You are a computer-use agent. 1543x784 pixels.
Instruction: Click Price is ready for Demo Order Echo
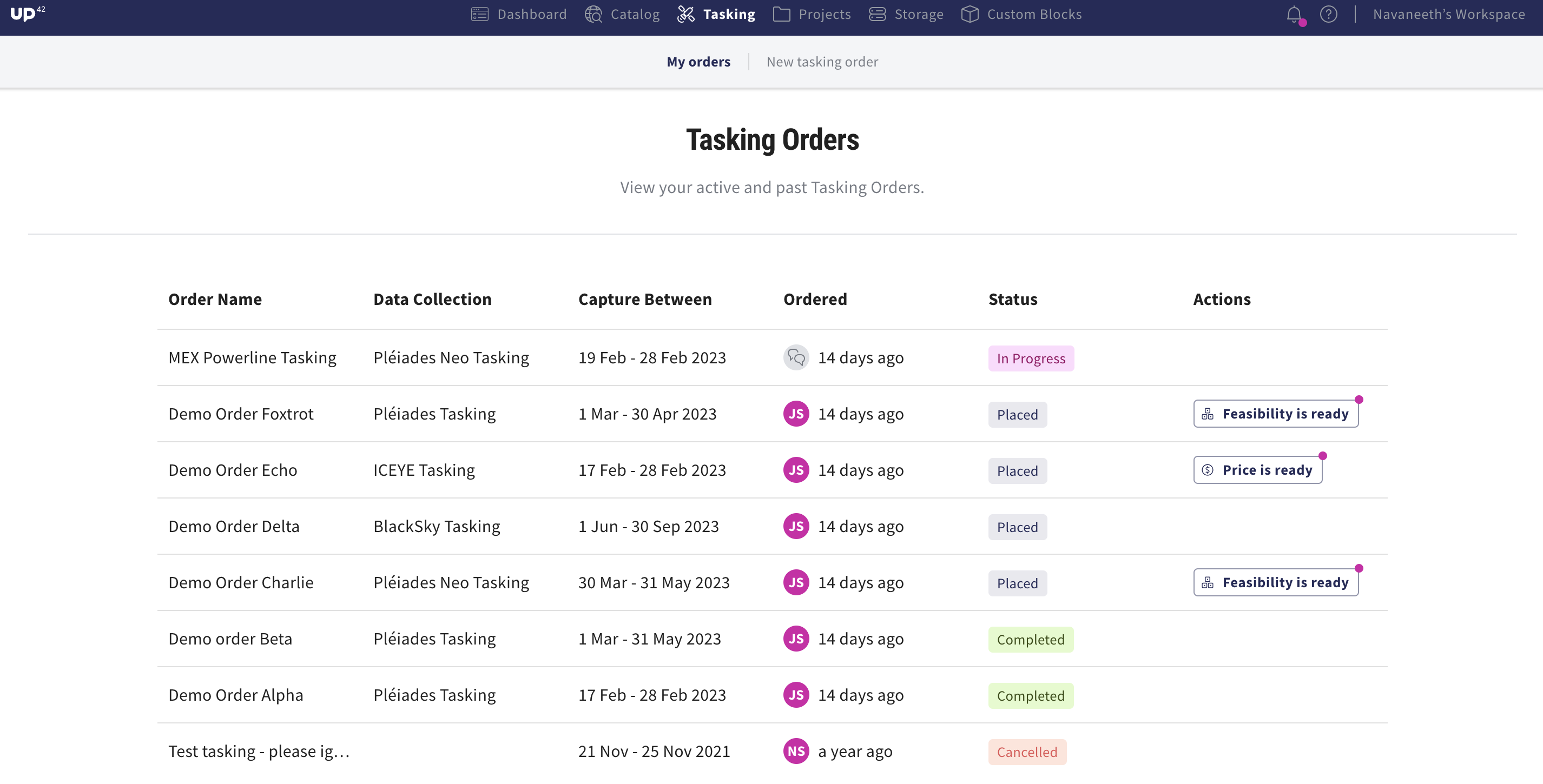1257,470
